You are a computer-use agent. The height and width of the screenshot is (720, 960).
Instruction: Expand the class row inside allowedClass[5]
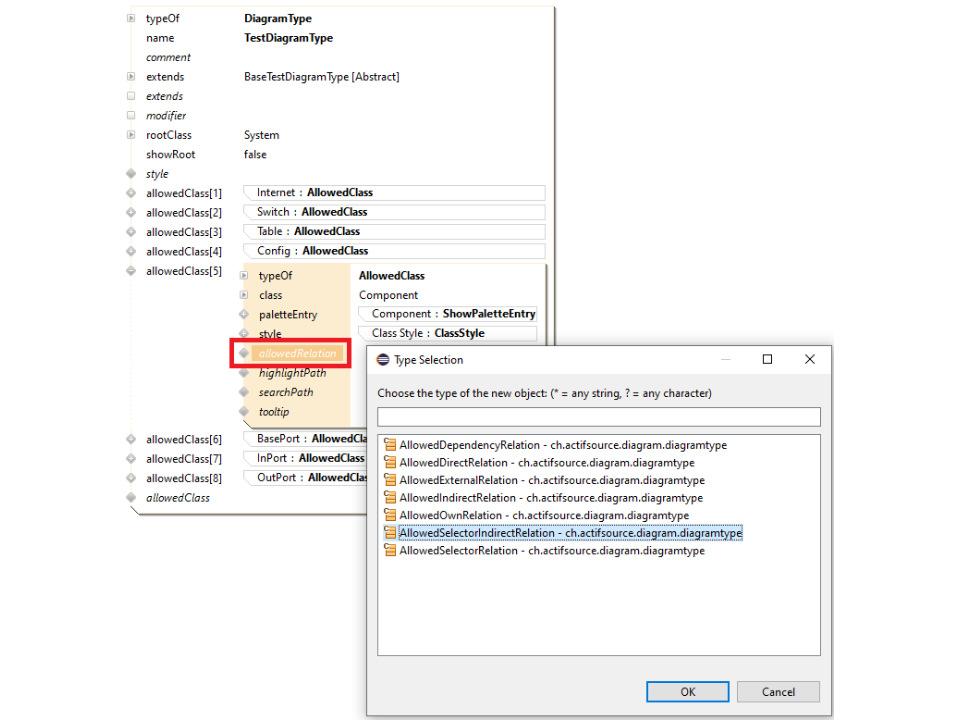[243, 295]
